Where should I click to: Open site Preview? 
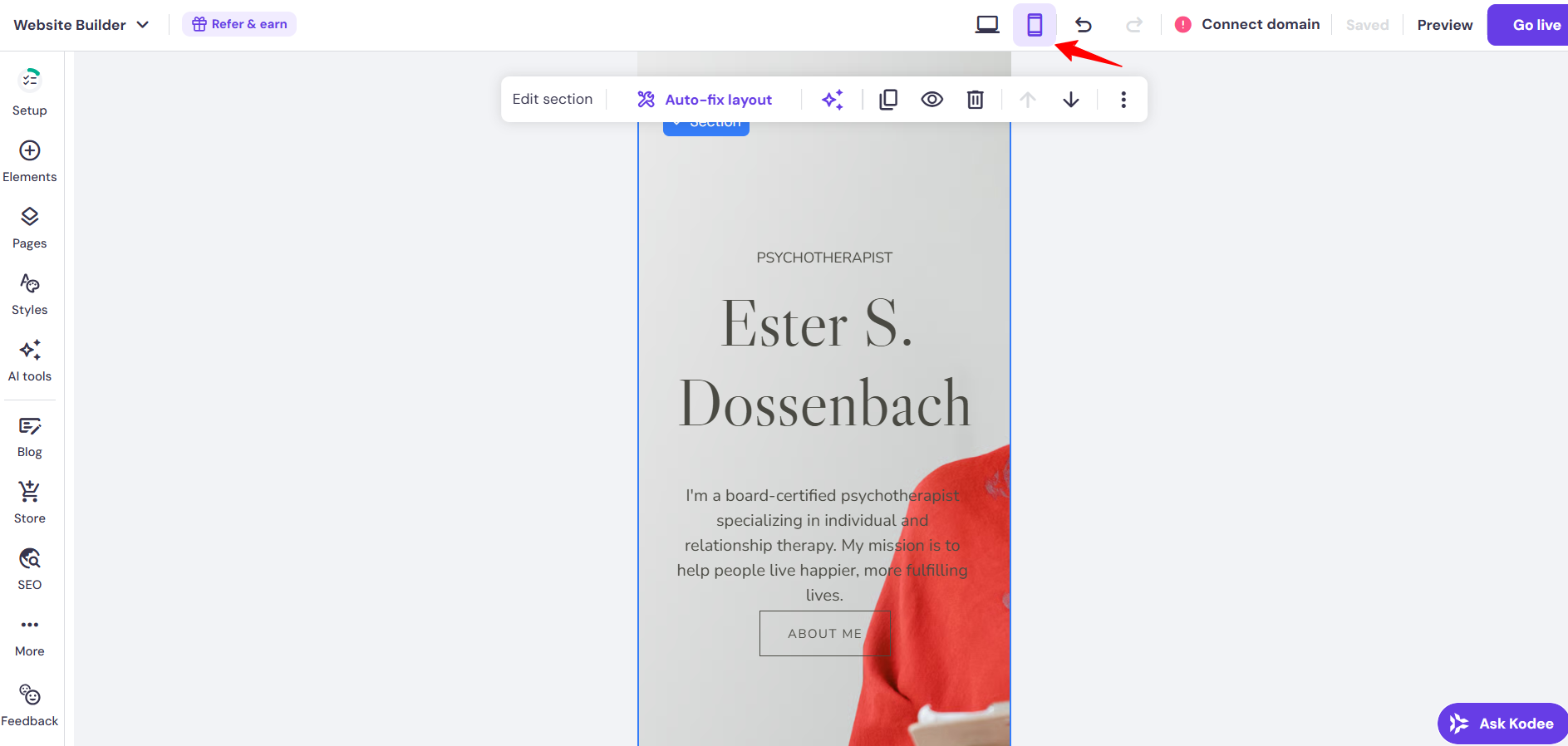point(1445,25)
